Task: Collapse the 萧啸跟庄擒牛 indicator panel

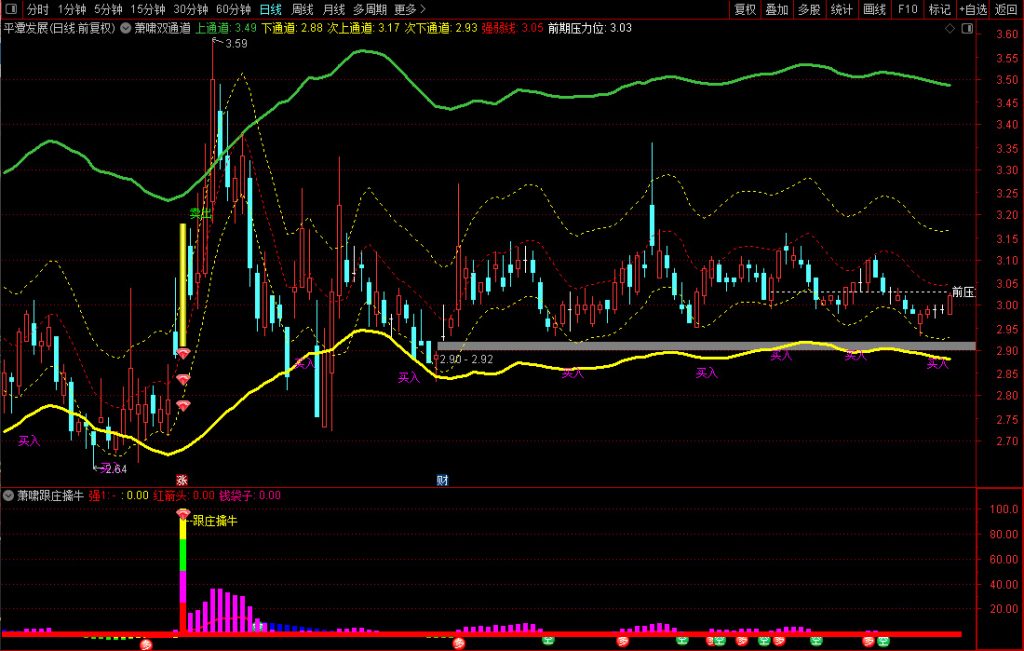Action: tap(8, 495)
